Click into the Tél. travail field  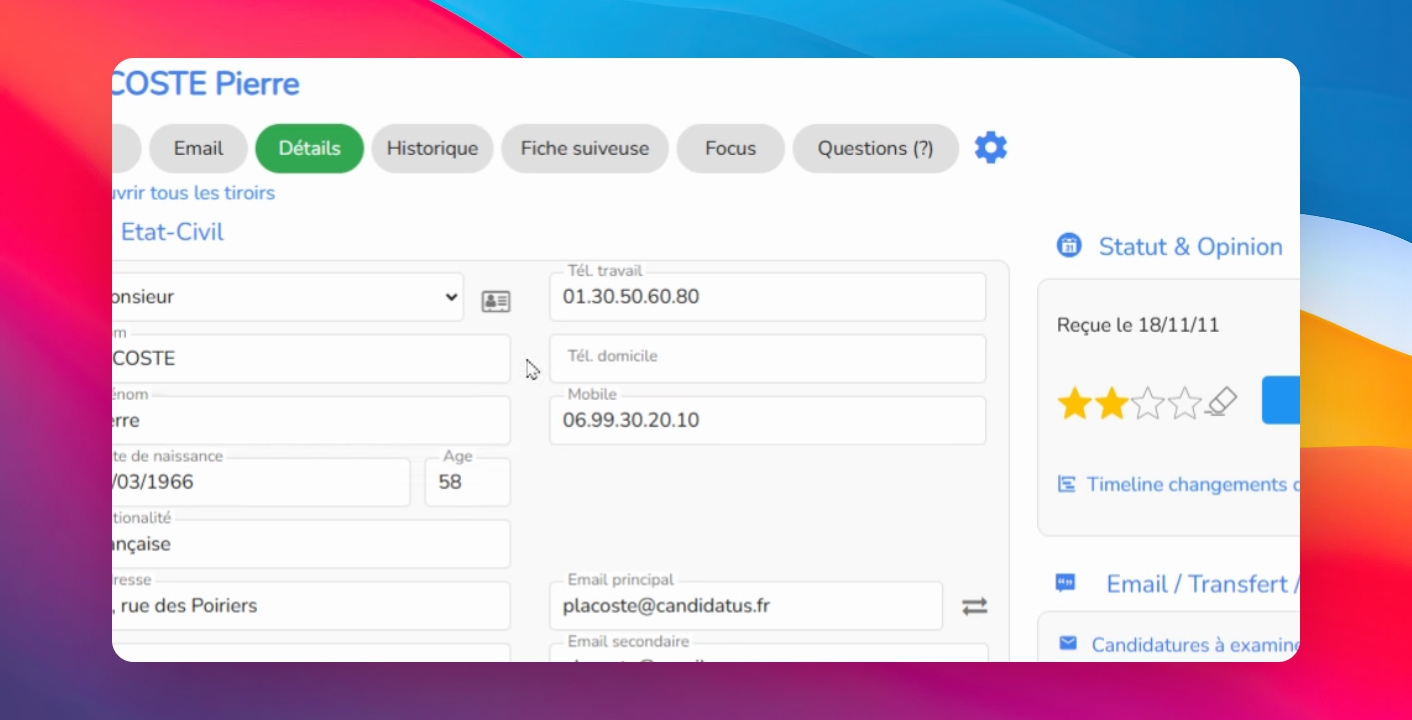pyautogui.click(x=767, y=297)
